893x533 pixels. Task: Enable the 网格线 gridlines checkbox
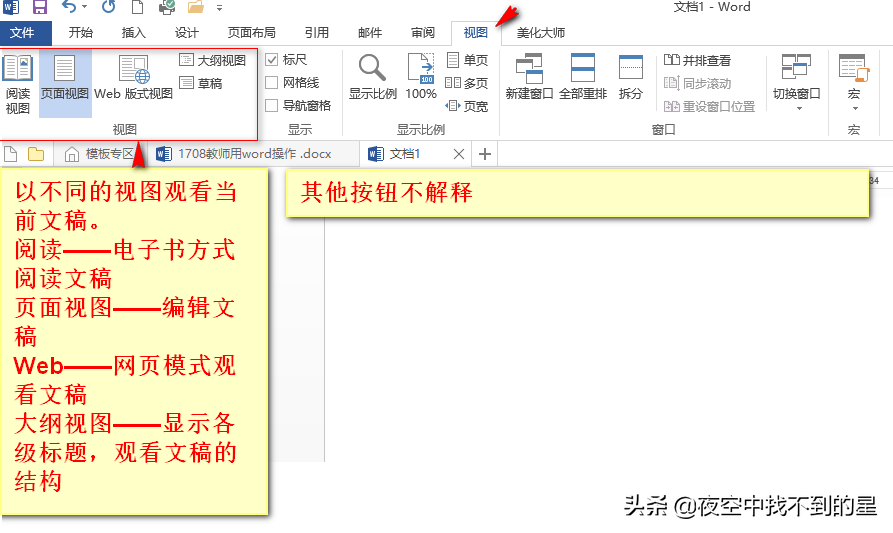272,83
